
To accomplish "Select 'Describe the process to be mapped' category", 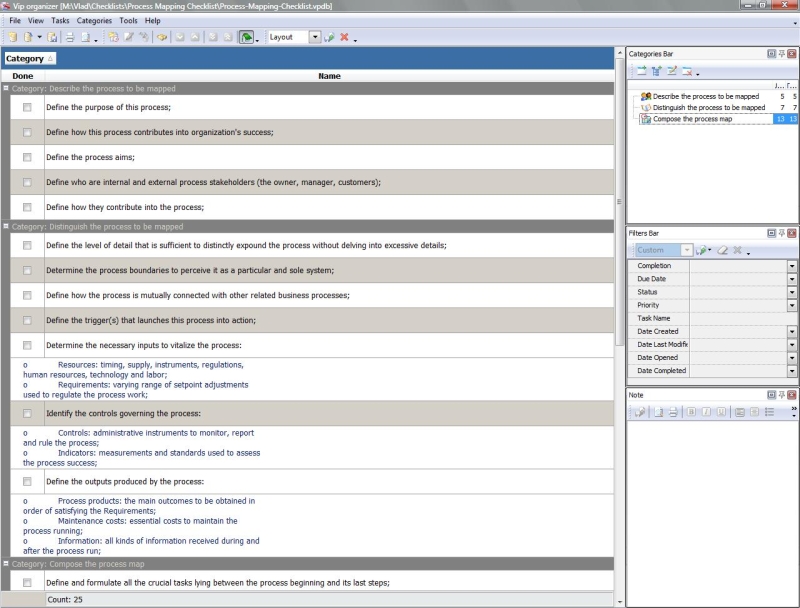I will (x=705, y=96).
